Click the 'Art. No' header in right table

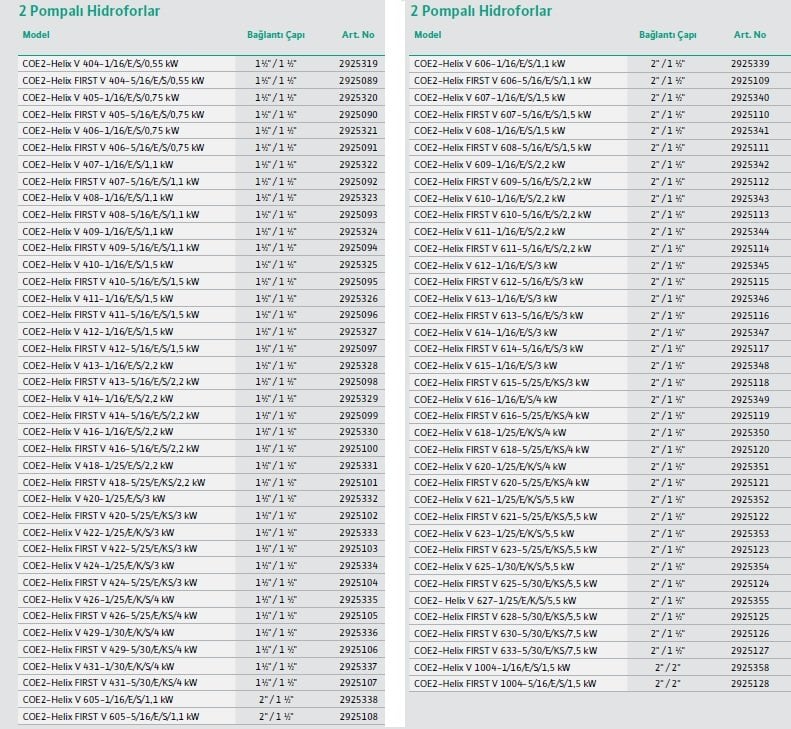pos(750,35)
